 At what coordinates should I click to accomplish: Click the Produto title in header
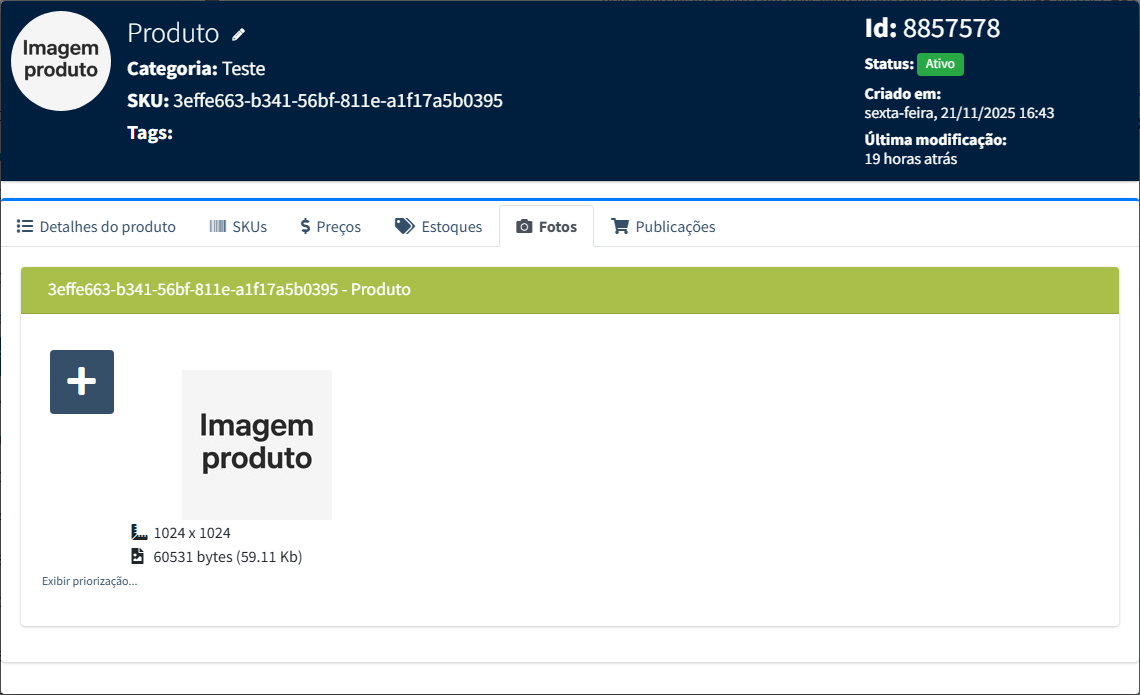173,33
